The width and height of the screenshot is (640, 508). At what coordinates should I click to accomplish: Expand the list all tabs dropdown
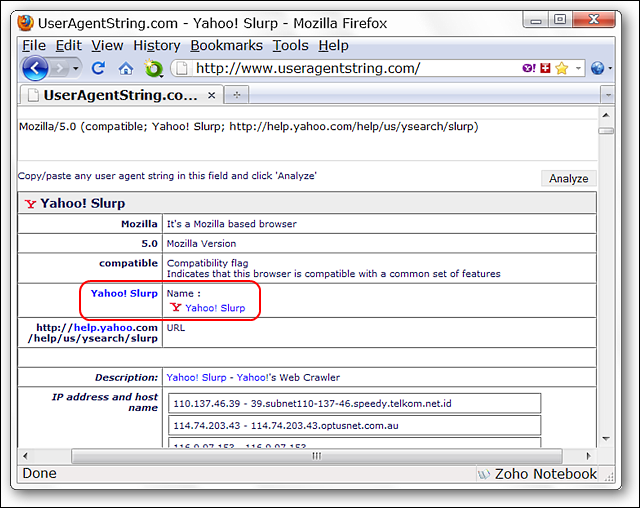coord(606,95)
